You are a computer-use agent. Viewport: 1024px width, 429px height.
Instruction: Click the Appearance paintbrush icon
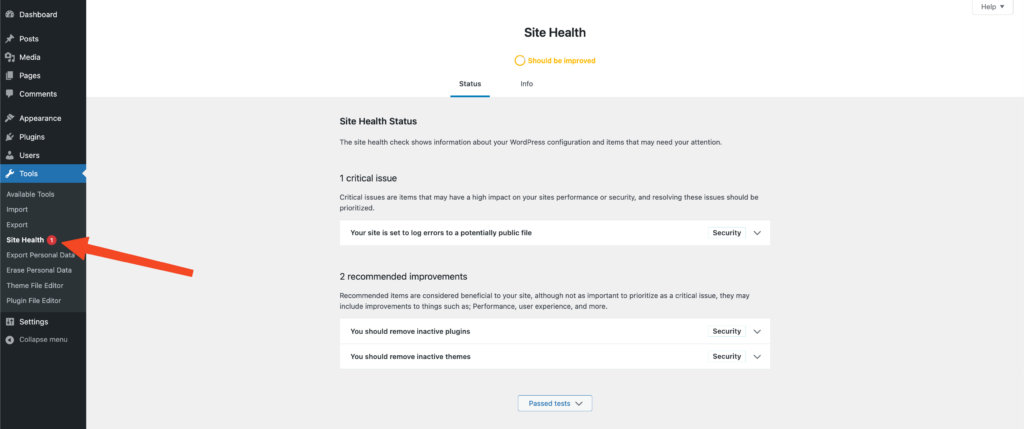coord(10,118)
